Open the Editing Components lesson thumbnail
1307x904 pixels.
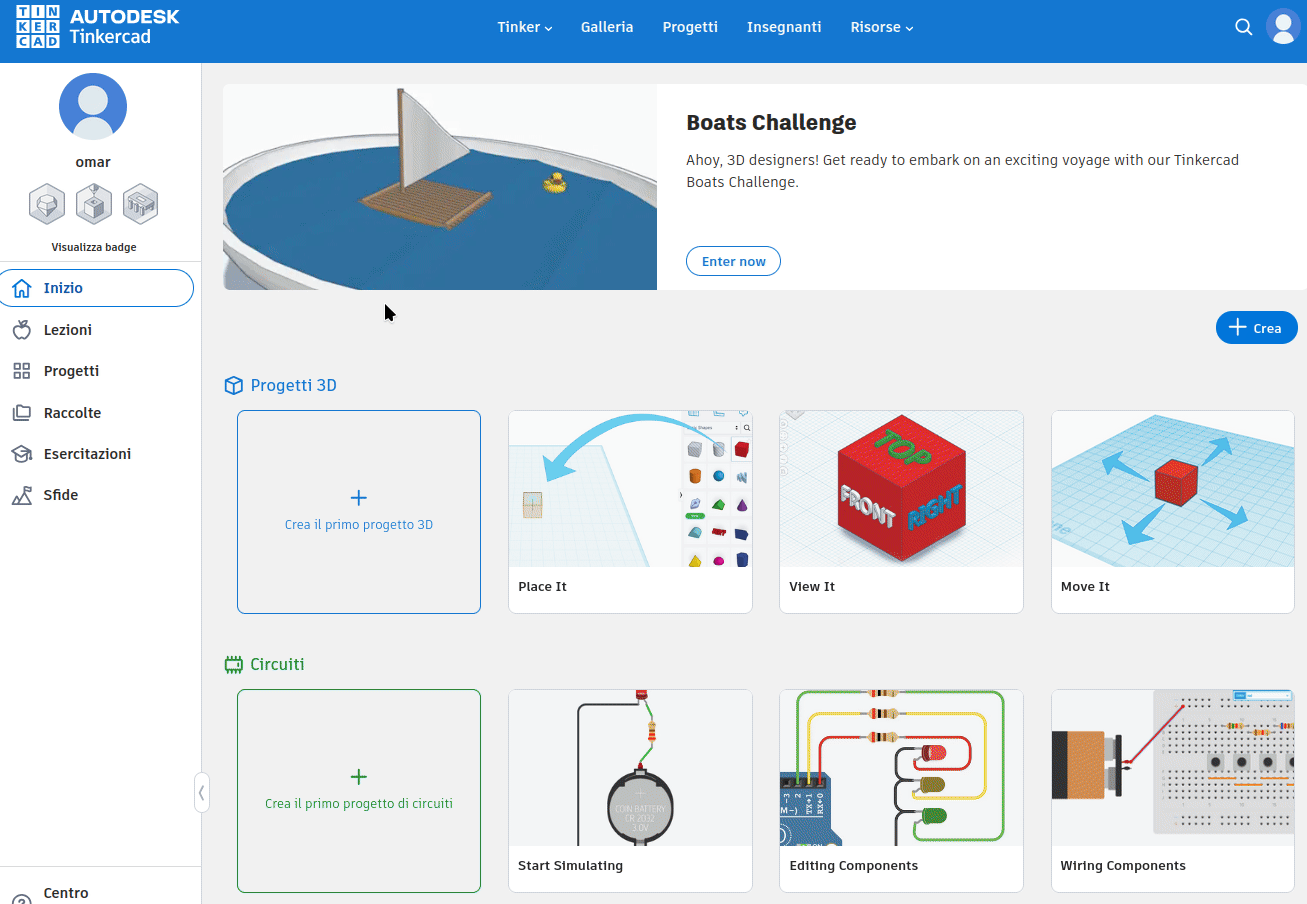pos(901,768)
